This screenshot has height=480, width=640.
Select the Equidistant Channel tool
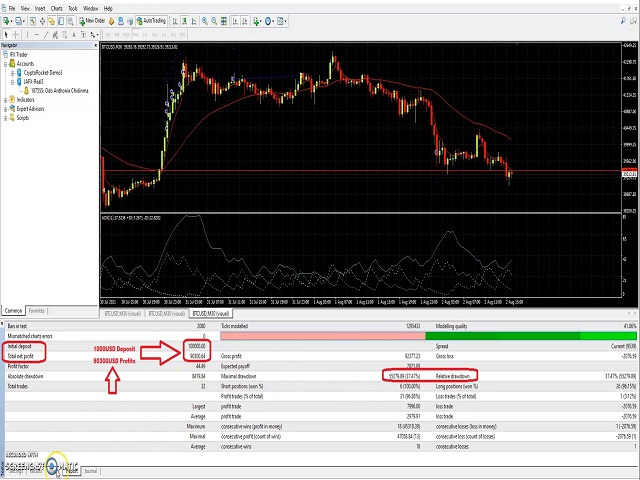pos(55,35)
